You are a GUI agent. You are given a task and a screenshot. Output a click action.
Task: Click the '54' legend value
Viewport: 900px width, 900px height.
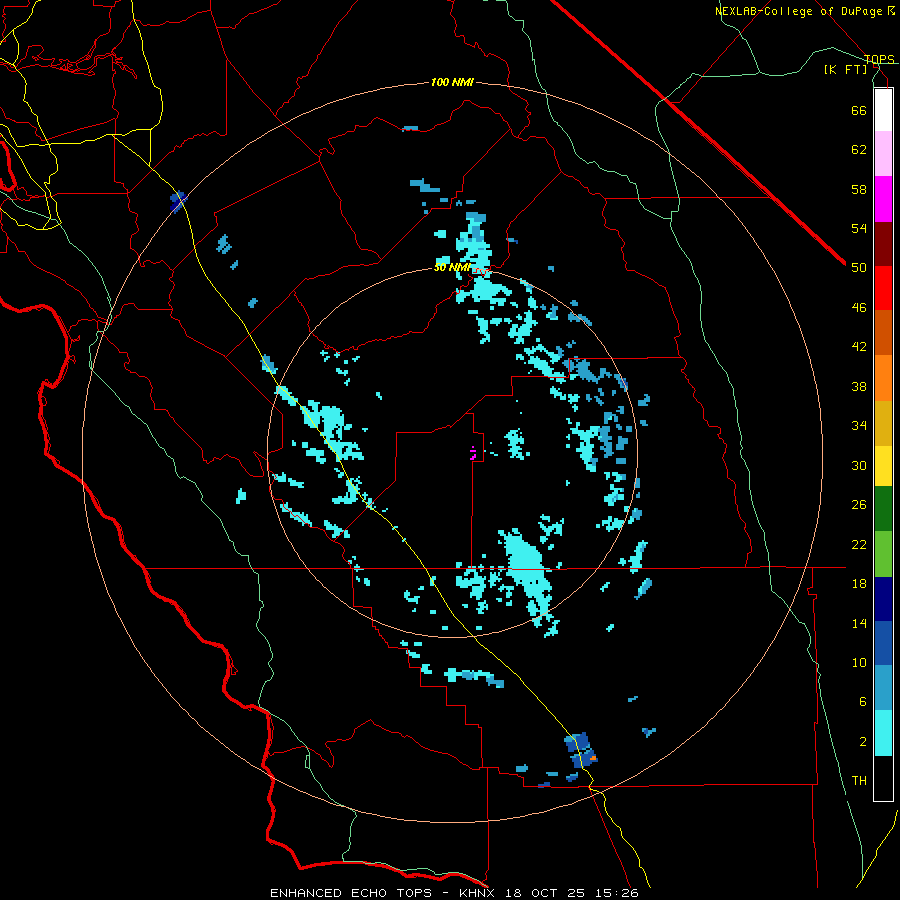pyautogui.click(x=859, y=228)
